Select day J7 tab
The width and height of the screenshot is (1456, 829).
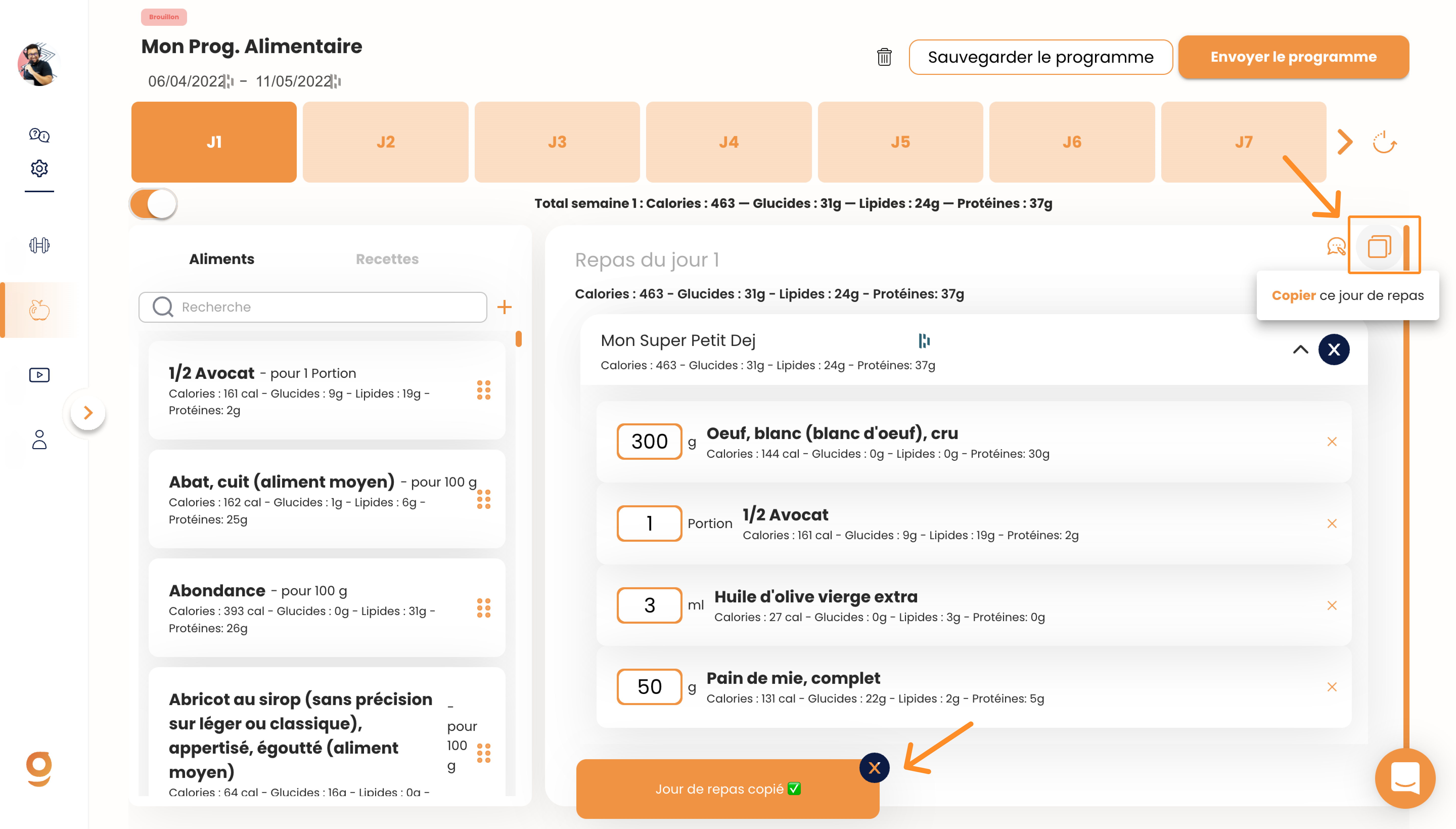tap(1244, 142)
